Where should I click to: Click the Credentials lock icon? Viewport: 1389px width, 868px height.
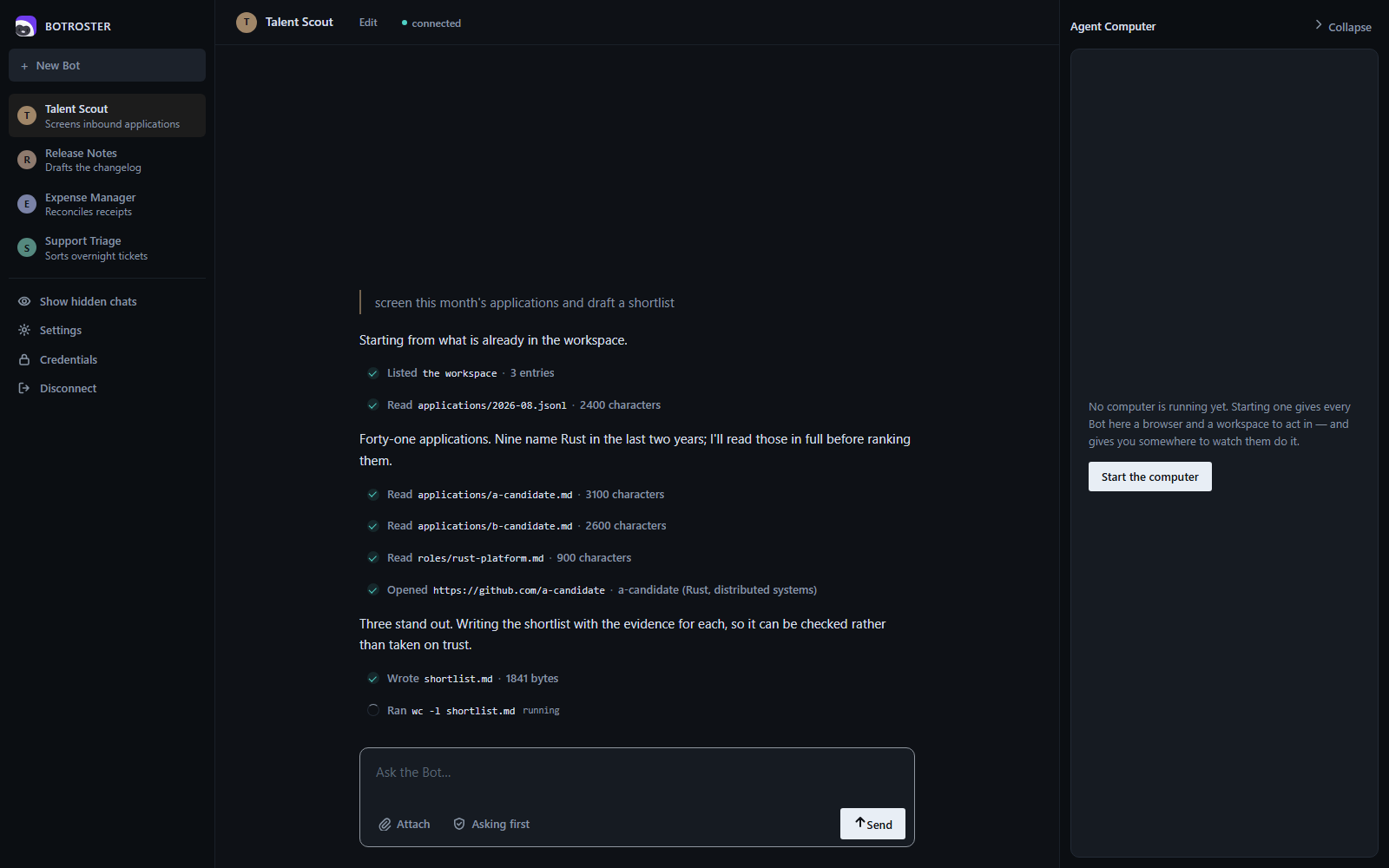(x=24, y=359)
